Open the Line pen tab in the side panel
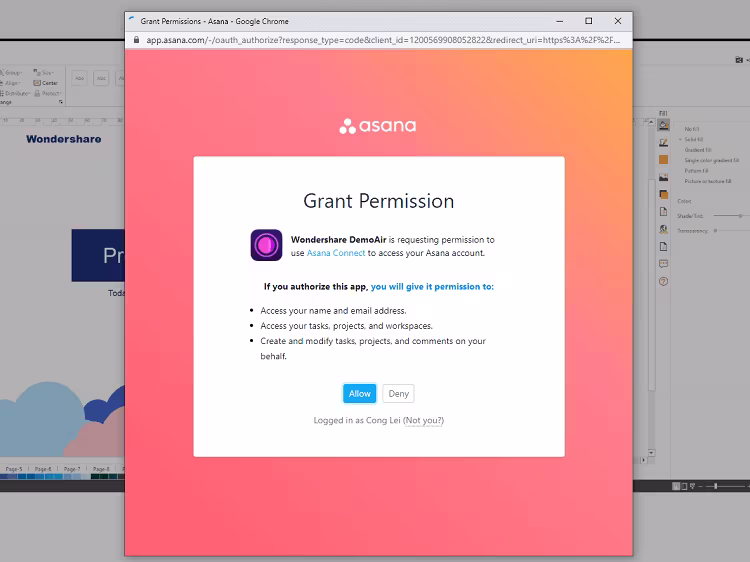The height and width of the screenshot is (562, 750). [663, 143]
